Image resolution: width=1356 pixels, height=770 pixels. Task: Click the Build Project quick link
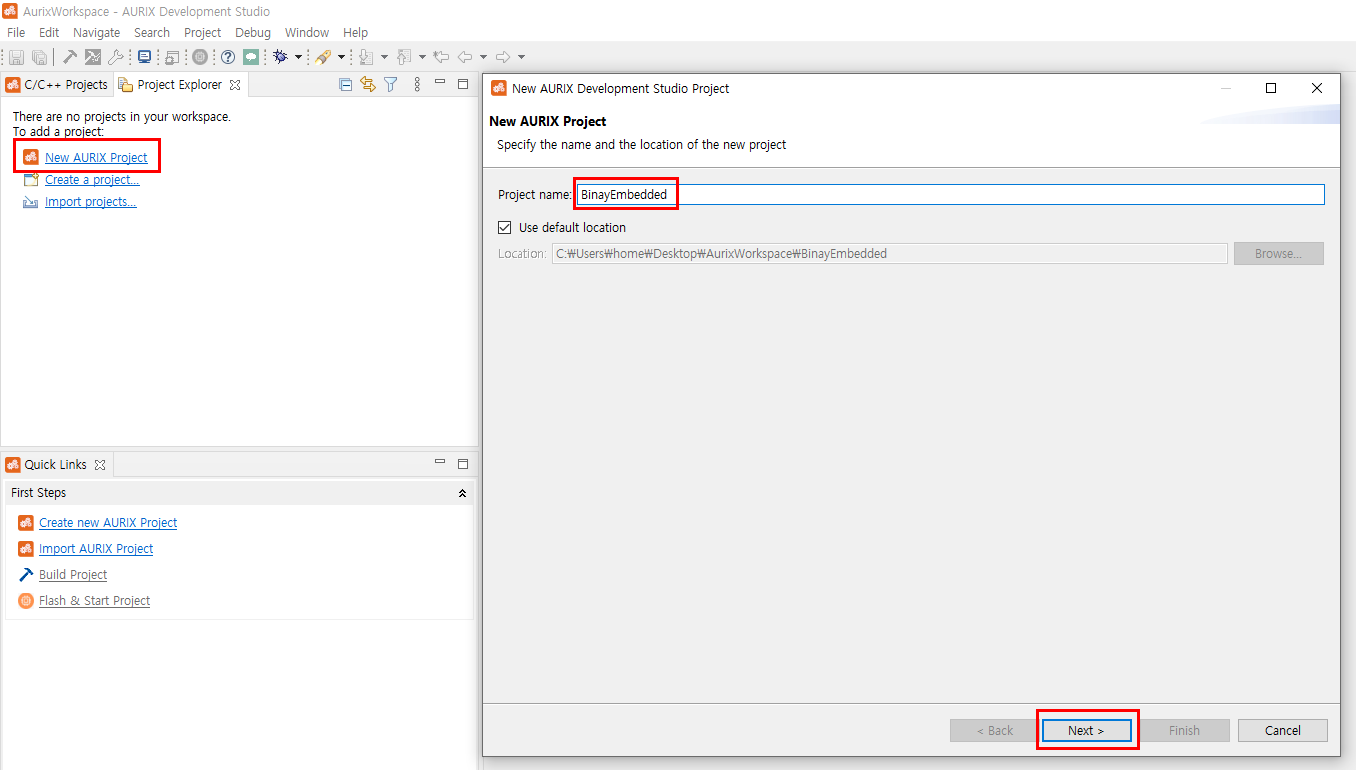click(73, 575)
